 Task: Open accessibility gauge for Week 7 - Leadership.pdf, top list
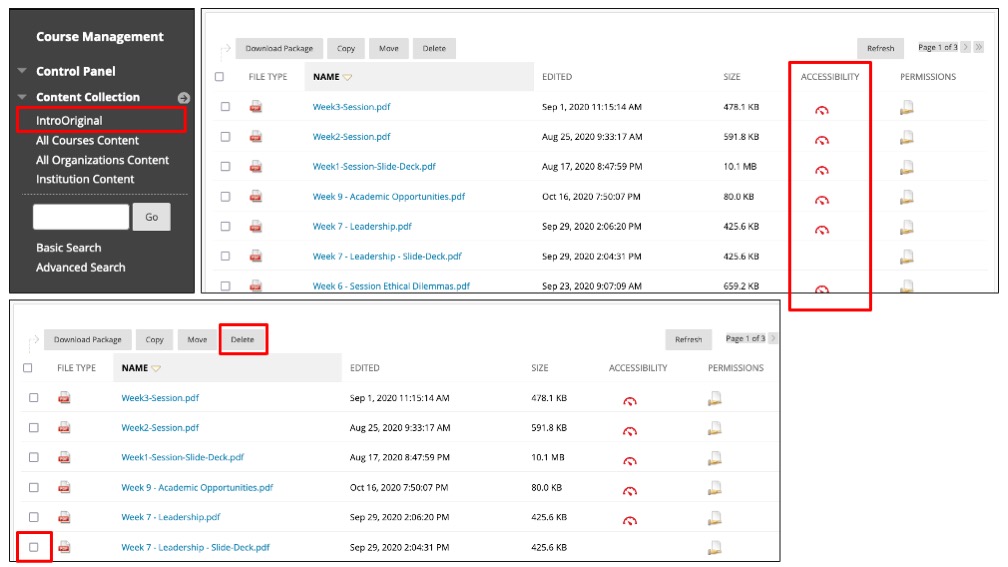[x=822, y=230]
